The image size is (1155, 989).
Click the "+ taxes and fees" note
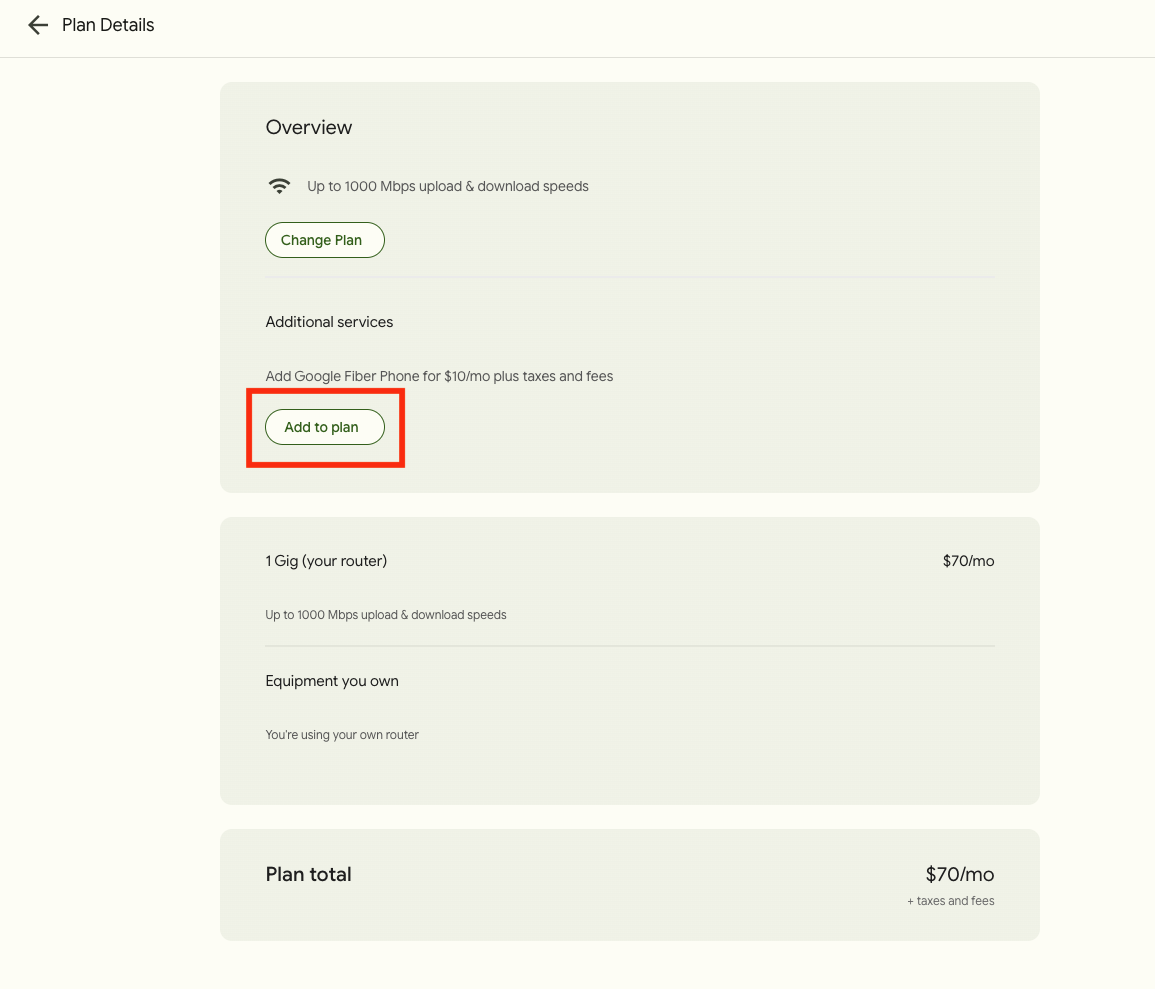[950, 901]
